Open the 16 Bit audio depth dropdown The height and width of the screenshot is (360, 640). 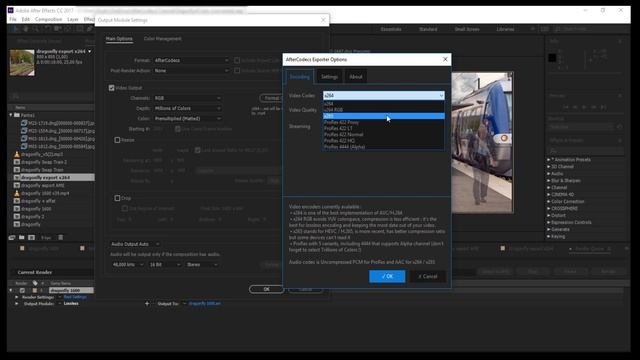(x=164, y=264)
